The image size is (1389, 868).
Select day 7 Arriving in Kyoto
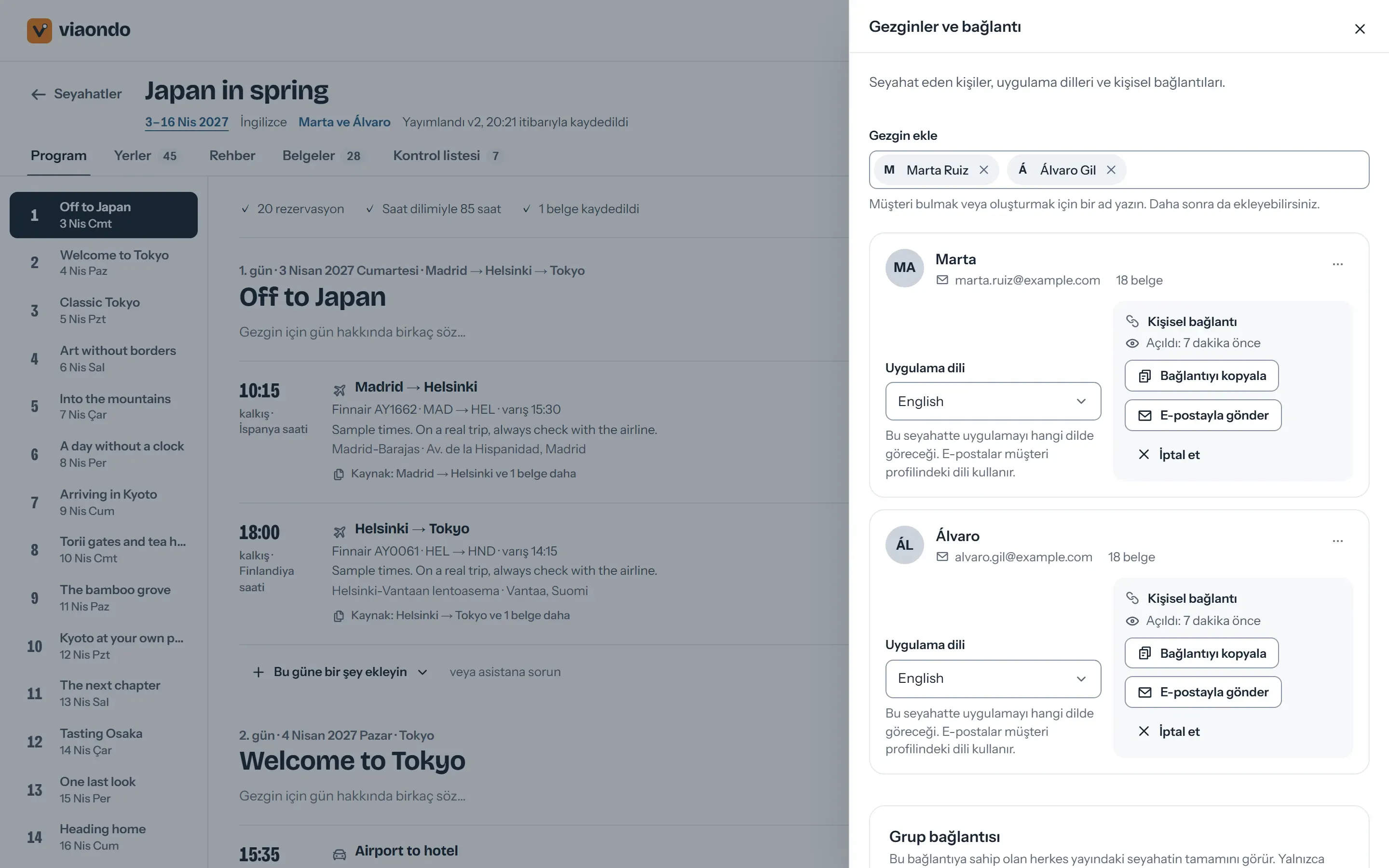point(103,502)
